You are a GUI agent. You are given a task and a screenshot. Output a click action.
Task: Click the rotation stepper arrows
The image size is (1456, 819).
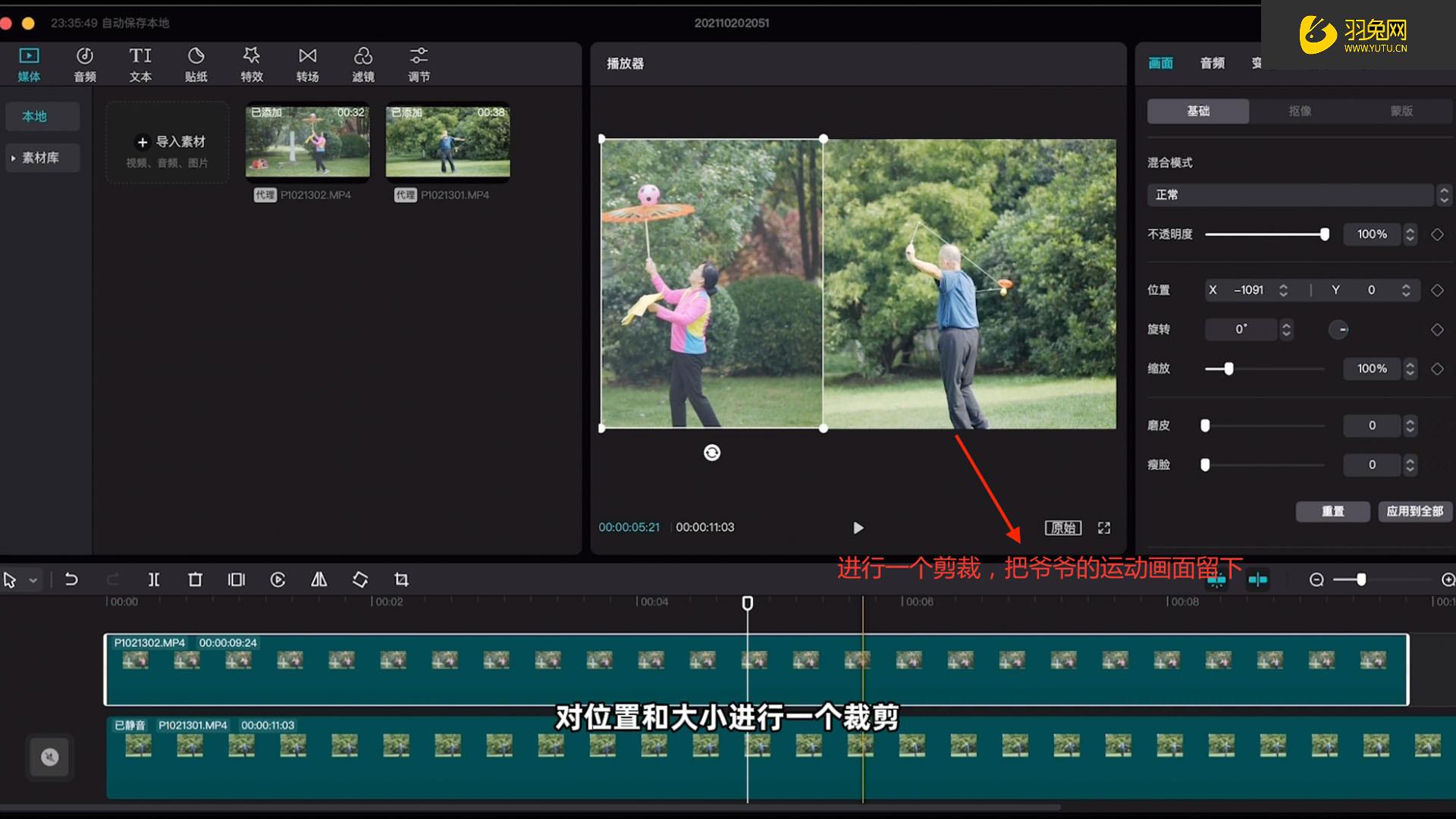1286,329
